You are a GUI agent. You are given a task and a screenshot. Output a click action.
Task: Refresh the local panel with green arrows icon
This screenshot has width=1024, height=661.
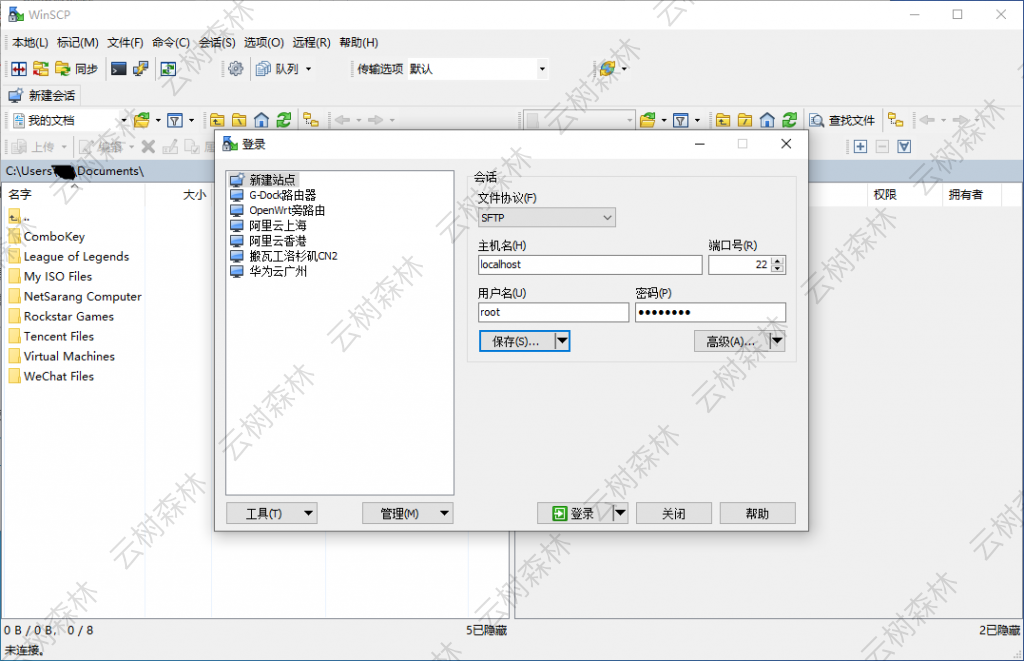283,120
